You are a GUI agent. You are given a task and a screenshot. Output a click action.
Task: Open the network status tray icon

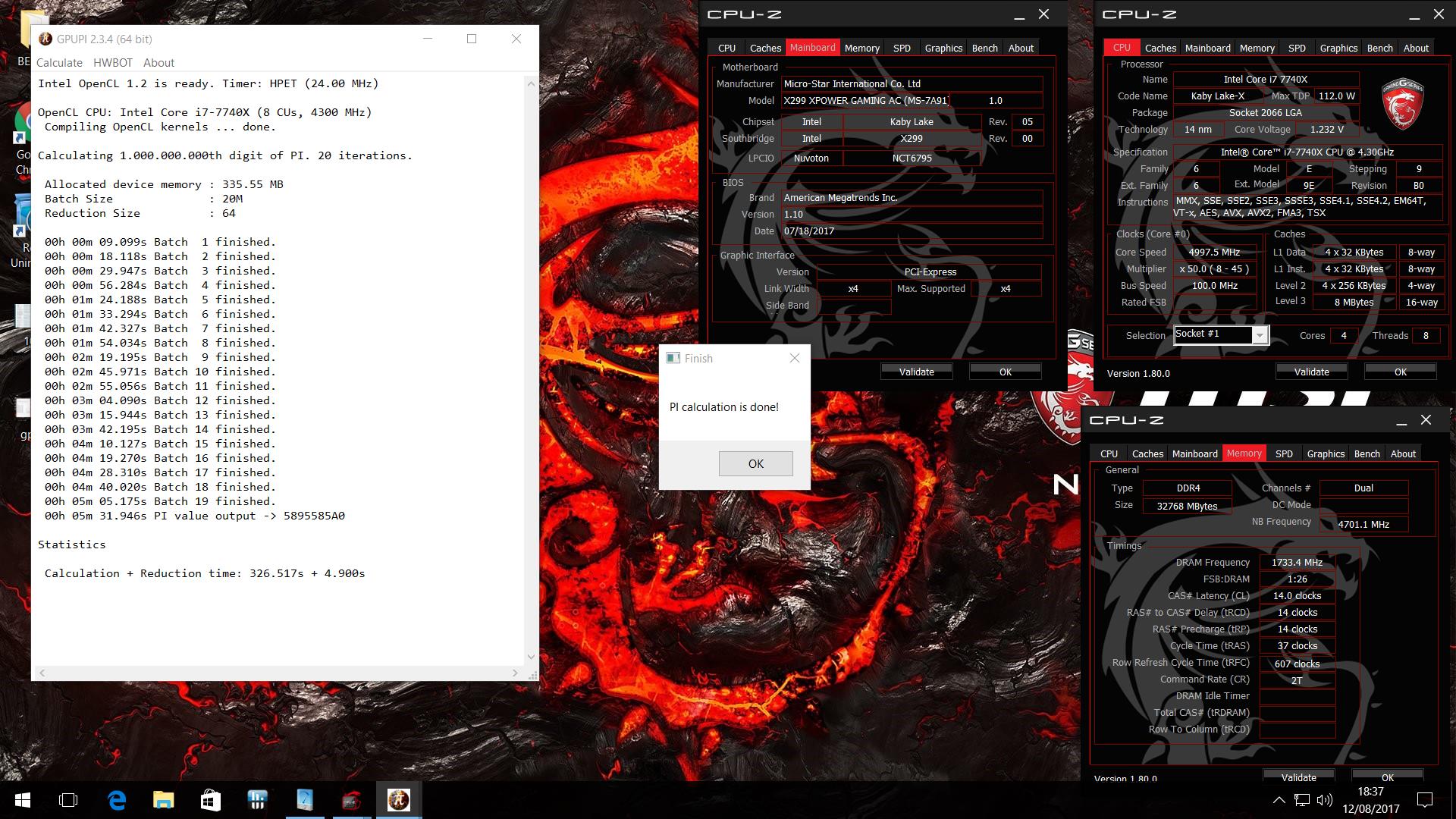[x=1302, y=800]
